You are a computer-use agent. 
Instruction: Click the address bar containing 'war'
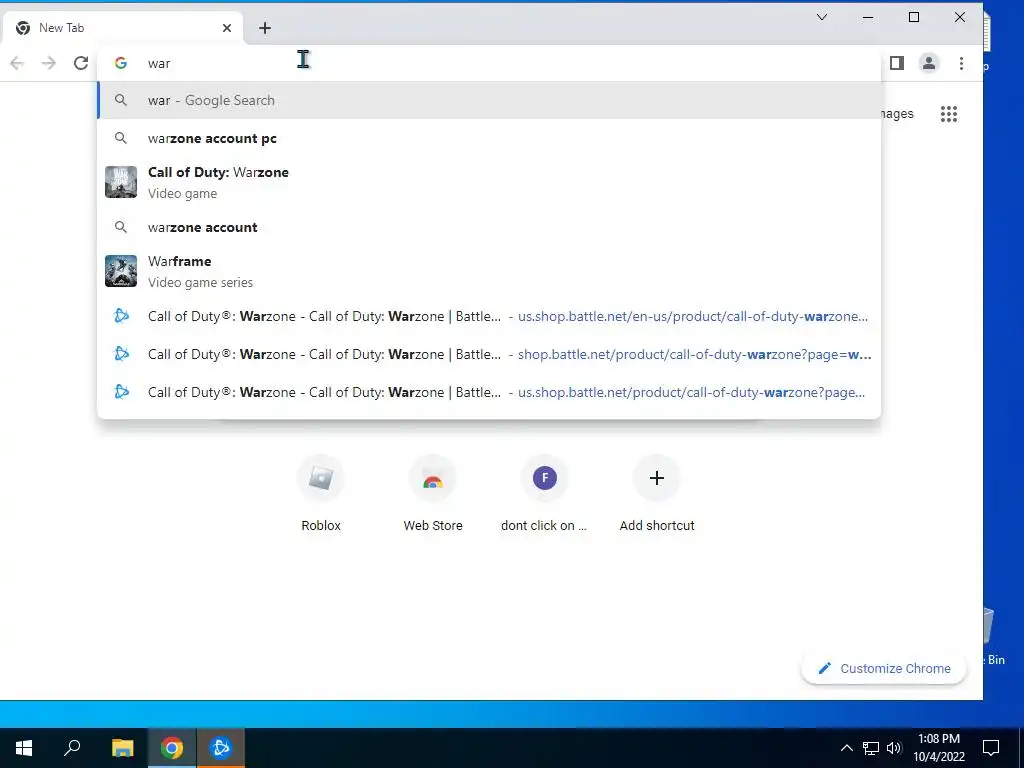pos(488,63)
